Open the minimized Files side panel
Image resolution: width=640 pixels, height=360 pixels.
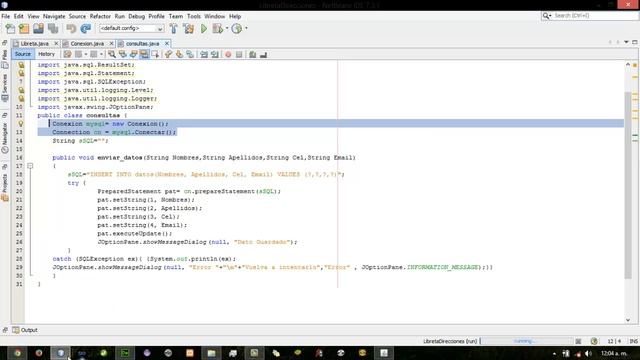click(4, 60)
